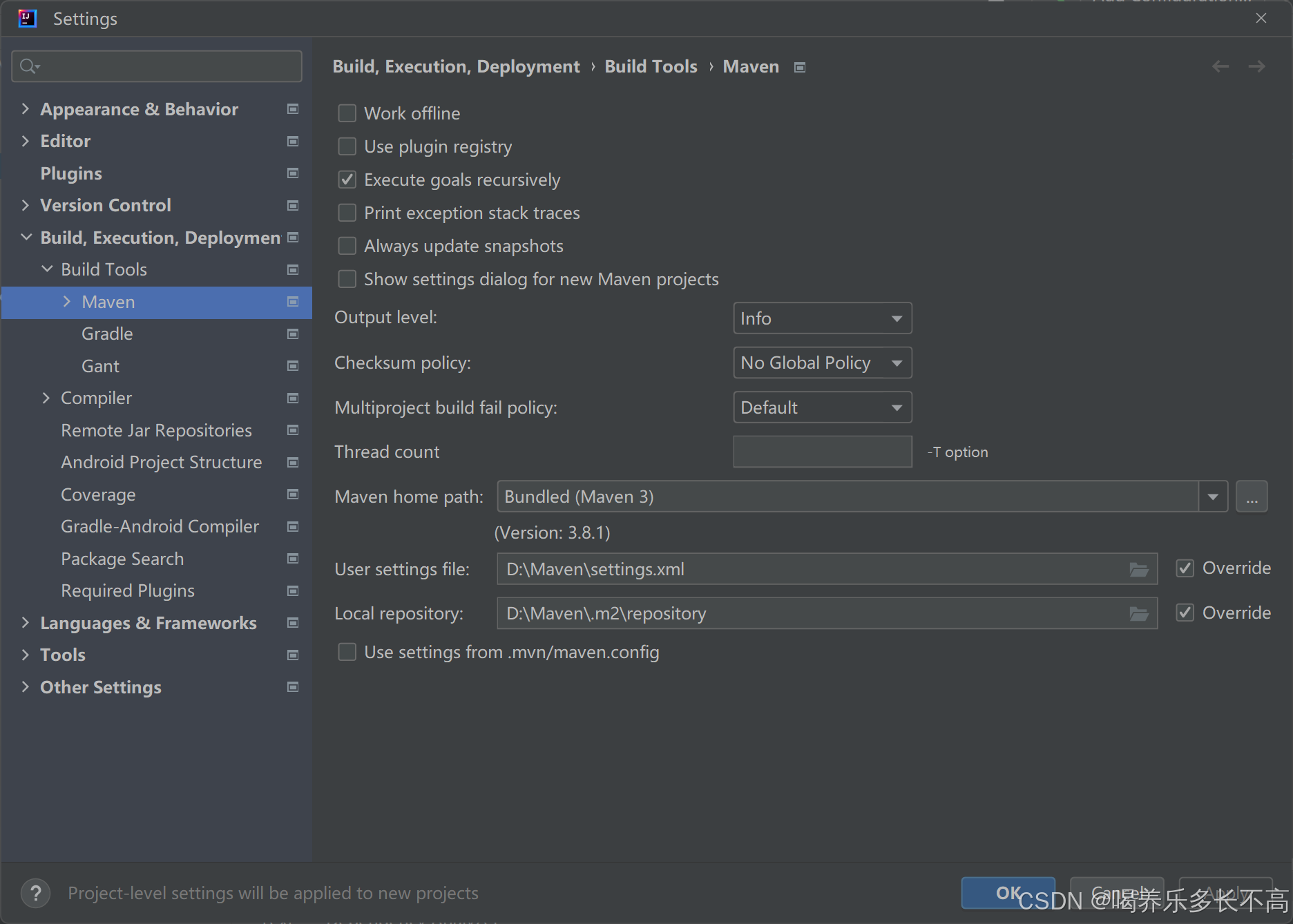1293x924 pixels.
Task: Click the project-level icon beside Required Plugins
Action: (x=293, y=591)
